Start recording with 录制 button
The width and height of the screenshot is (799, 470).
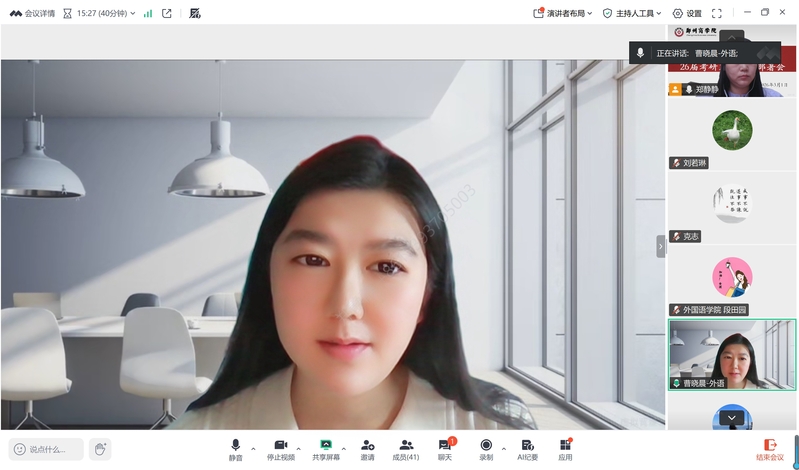(x=486, y=449)
